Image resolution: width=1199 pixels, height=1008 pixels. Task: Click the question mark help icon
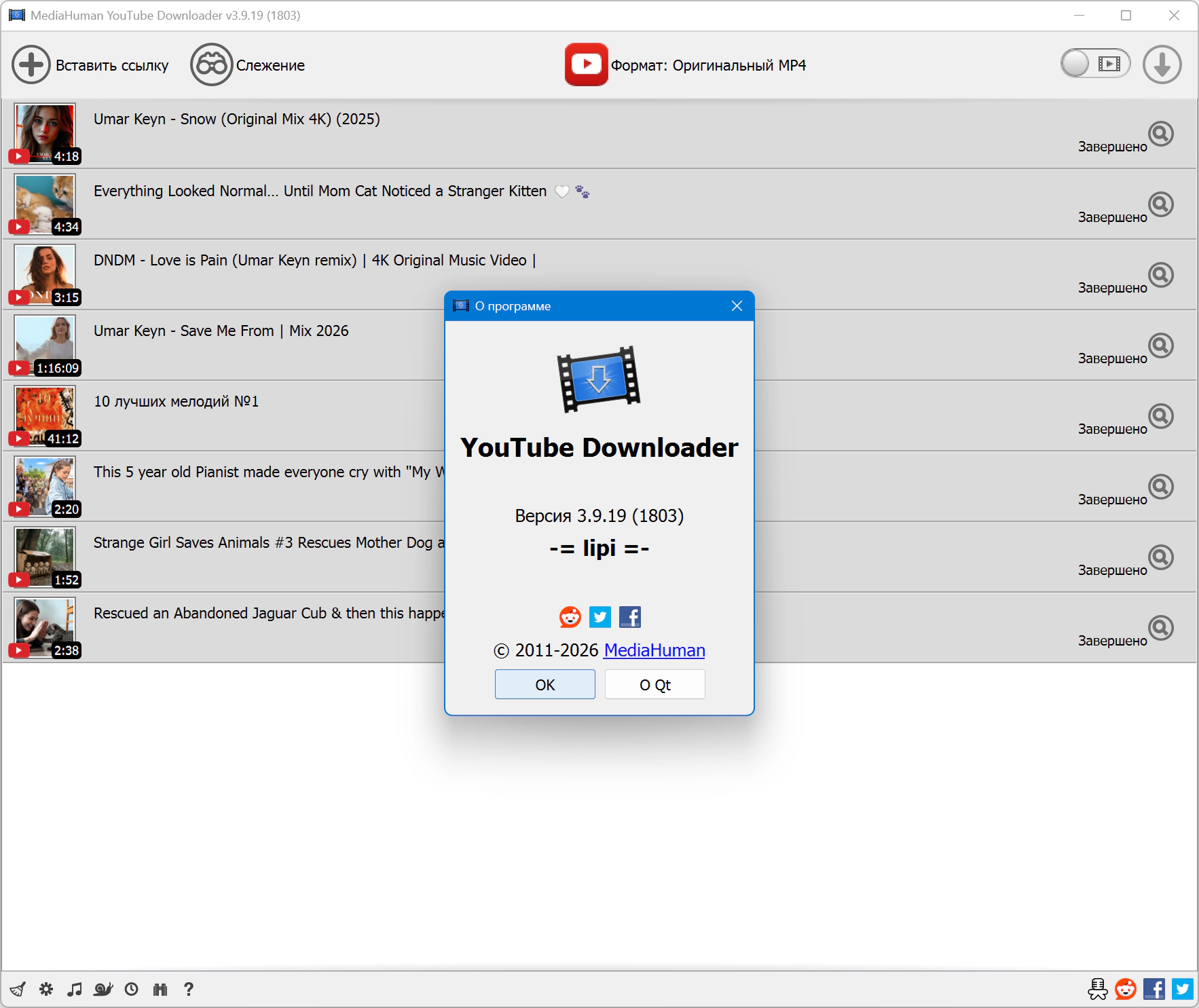click(x=189, y=989)
